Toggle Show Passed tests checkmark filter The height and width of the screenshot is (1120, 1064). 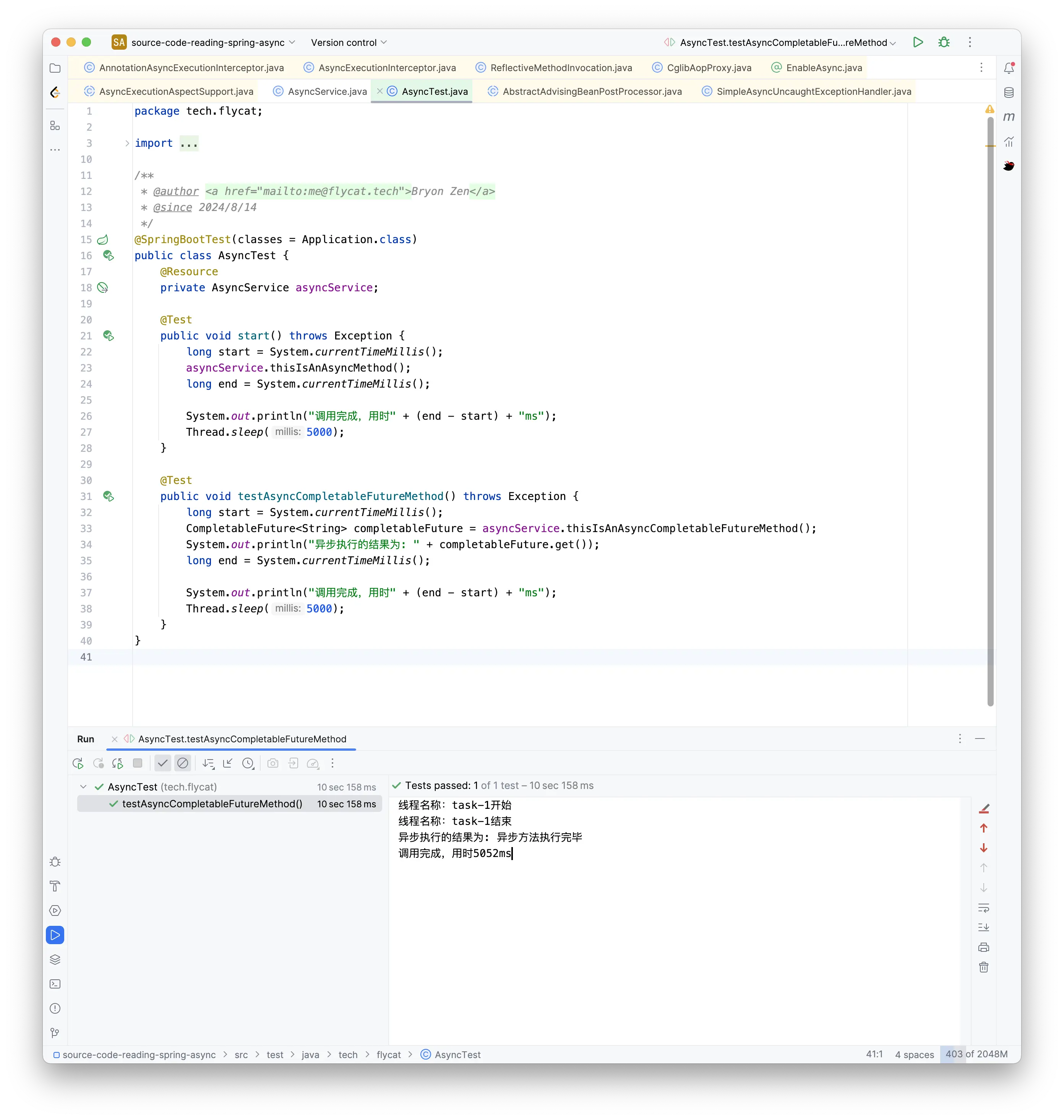point(163,763)
